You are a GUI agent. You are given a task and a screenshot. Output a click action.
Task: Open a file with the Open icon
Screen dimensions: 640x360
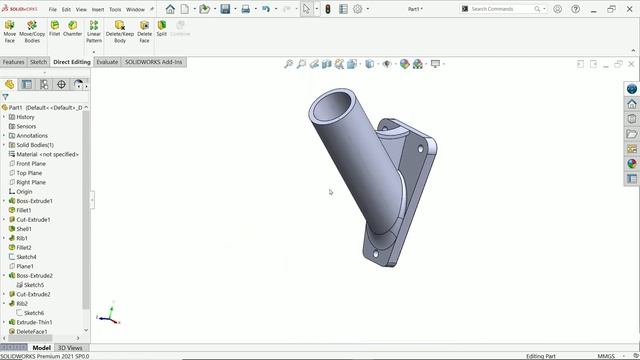click(x=204, y=9)
